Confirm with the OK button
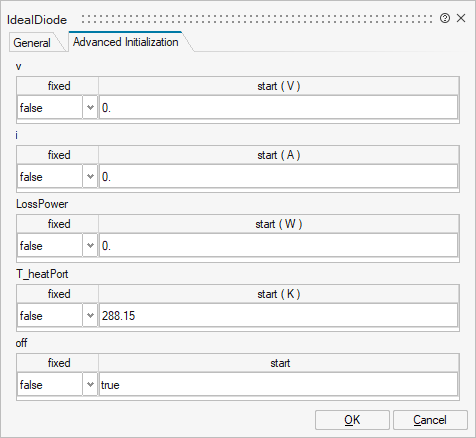Viewport: 476px width, 438px height. (352, 420)
